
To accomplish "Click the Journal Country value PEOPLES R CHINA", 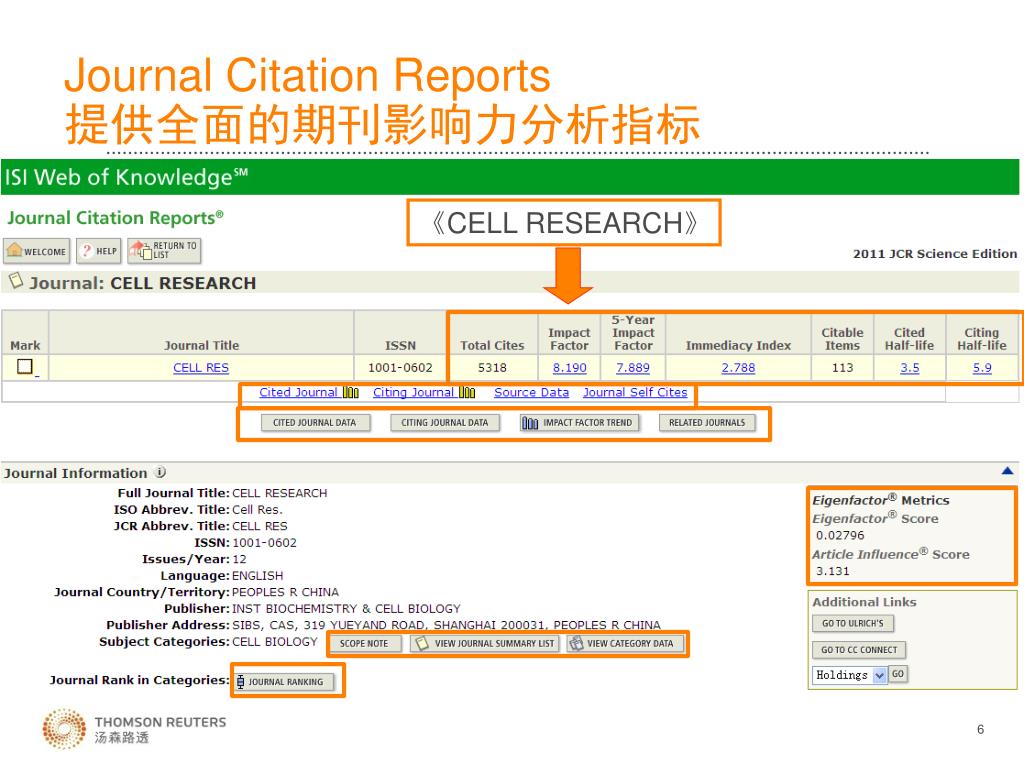I will [x=285, y=592].
